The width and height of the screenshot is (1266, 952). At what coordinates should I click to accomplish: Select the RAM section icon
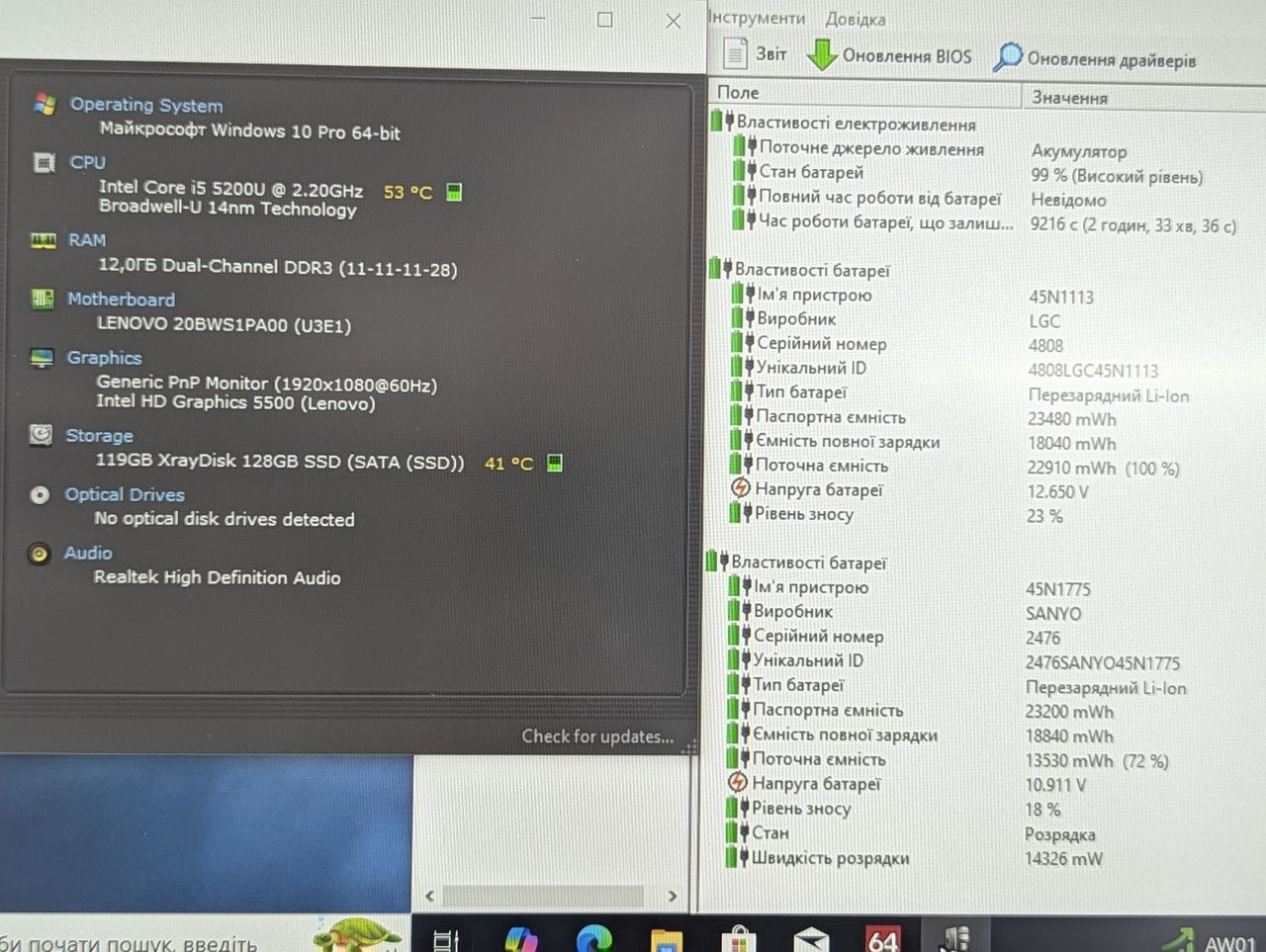tap(44, 240)
